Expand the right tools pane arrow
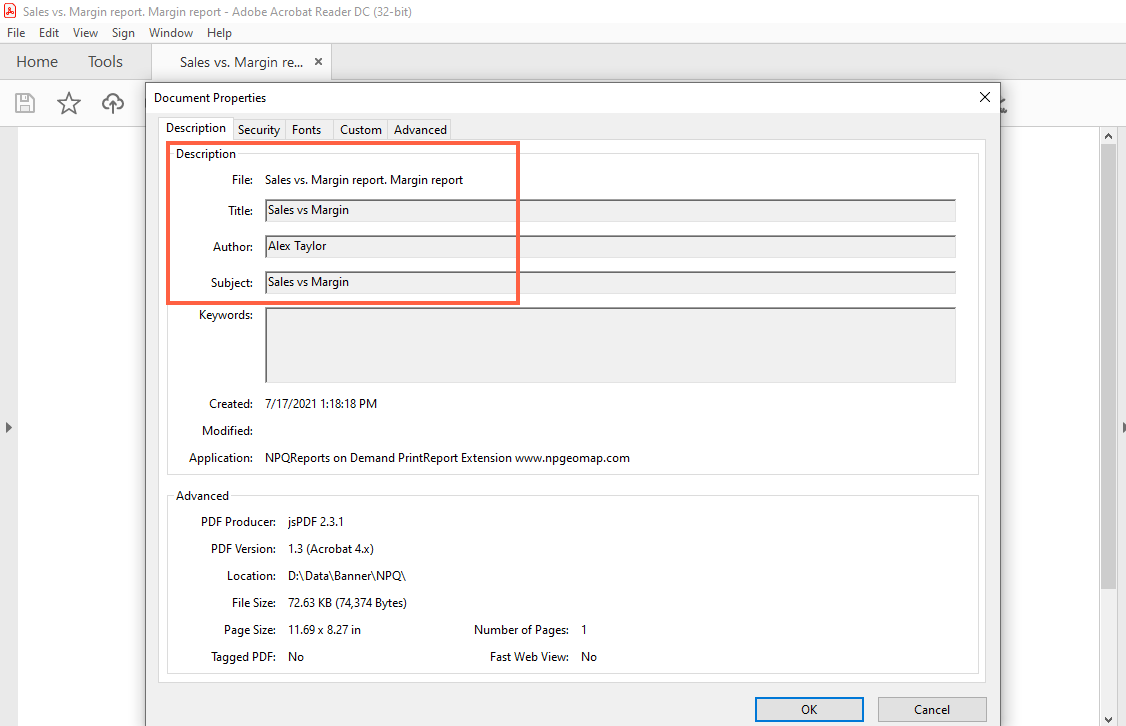The height and width of the screenshot is (726, 1126). [x=1122, y=427]
